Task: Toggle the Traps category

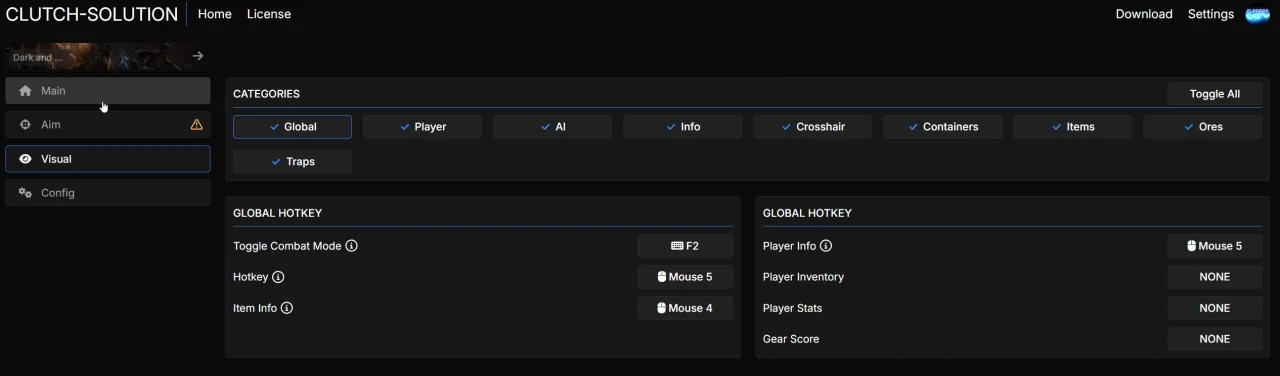Action: (292, 162)
